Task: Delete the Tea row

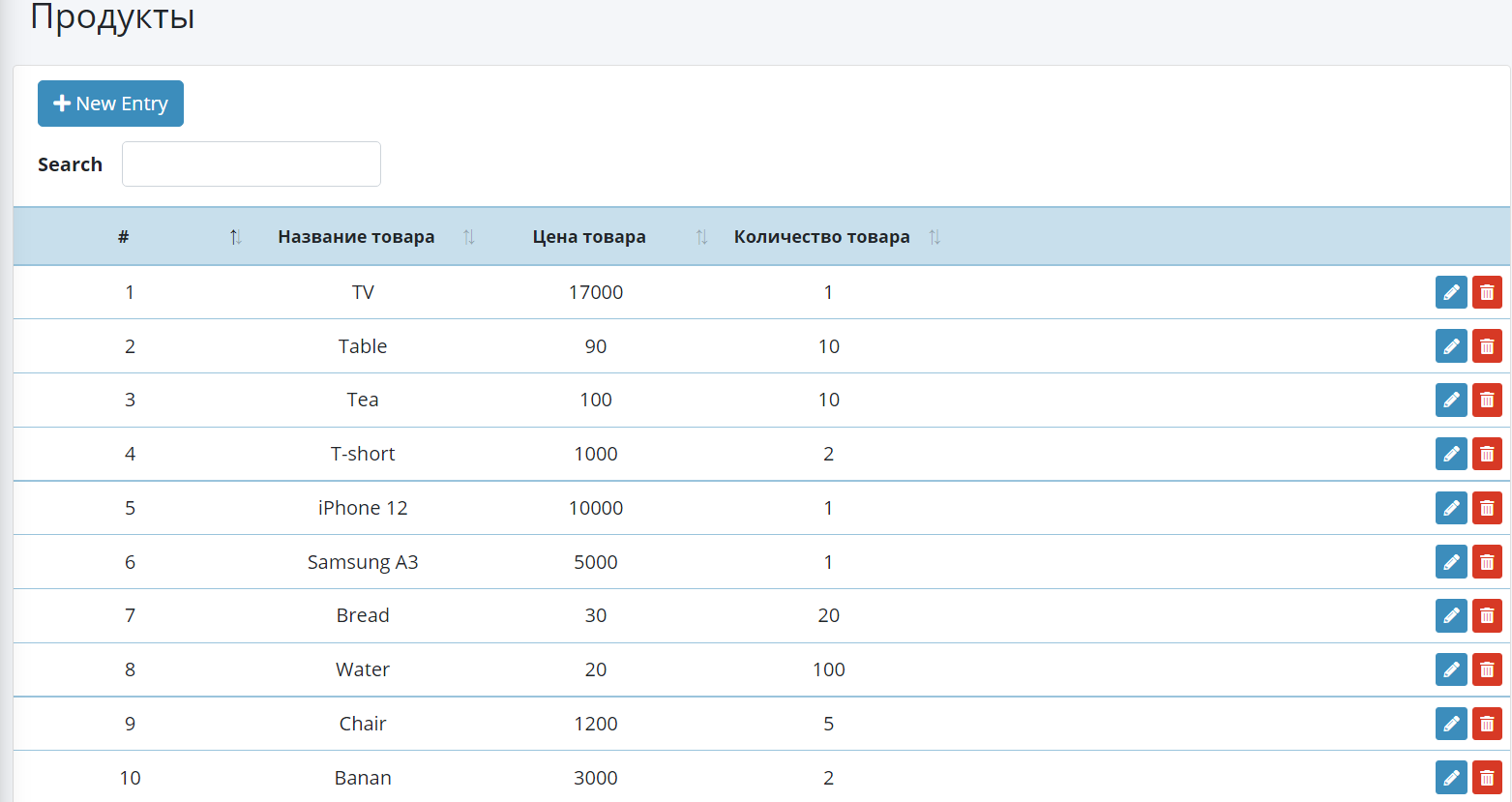Action: [x=1487, y=400]
